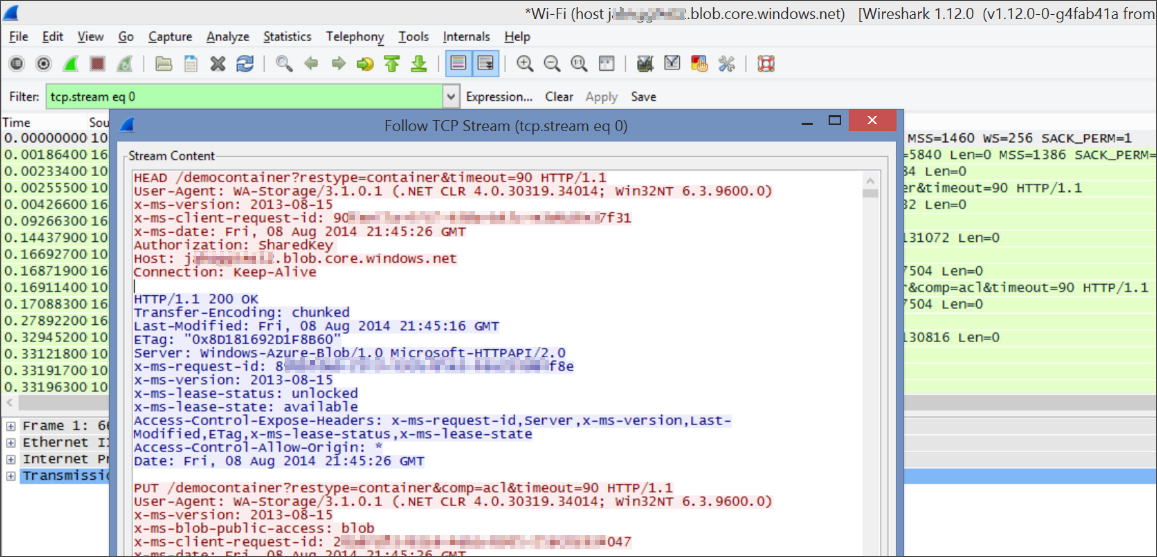Open the Go menu
1157x557 pixels.
[126, 37]
